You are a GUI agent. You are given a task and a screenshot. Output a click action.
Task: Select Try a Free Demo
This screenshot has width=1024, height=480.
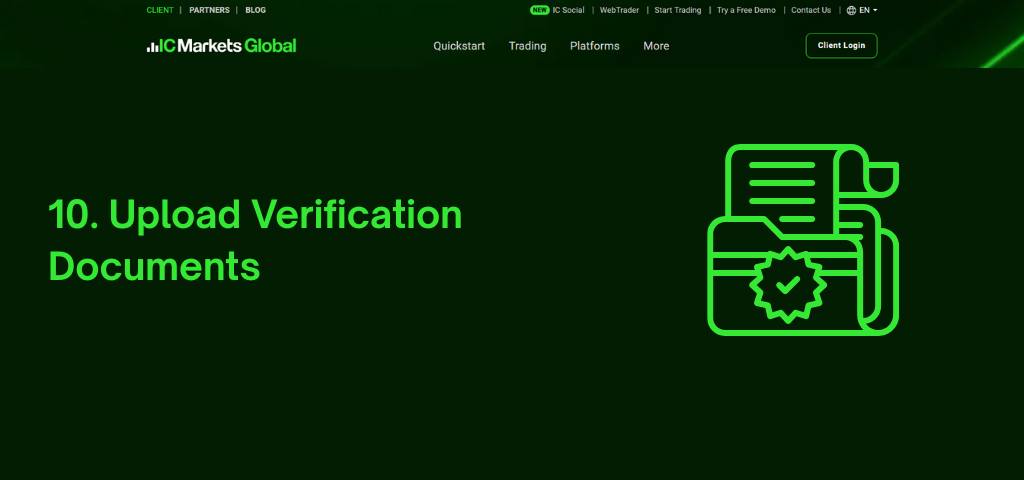pyautogui.click(x=746, y=10)
